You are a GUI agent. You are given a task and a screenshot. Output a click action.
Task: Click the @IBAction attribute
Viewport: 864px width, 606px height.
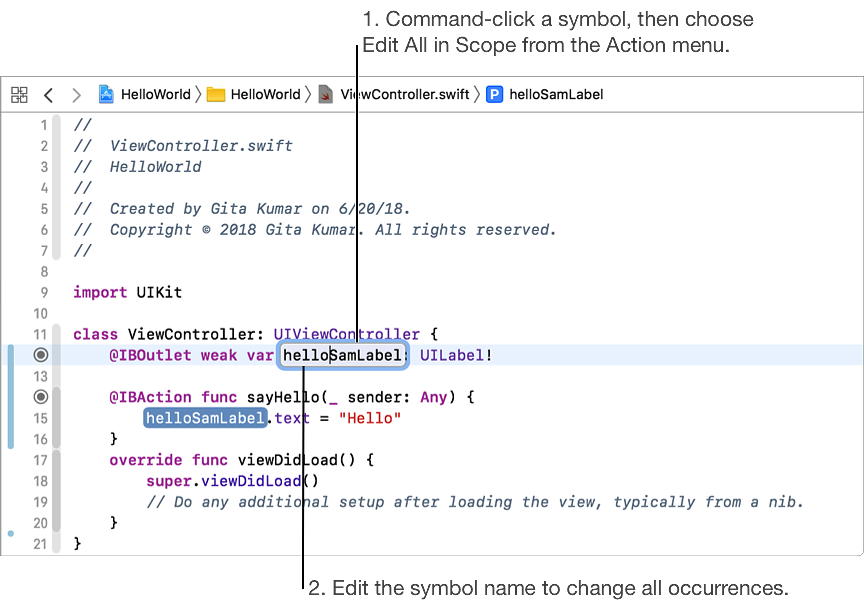[x=150, y=397]
